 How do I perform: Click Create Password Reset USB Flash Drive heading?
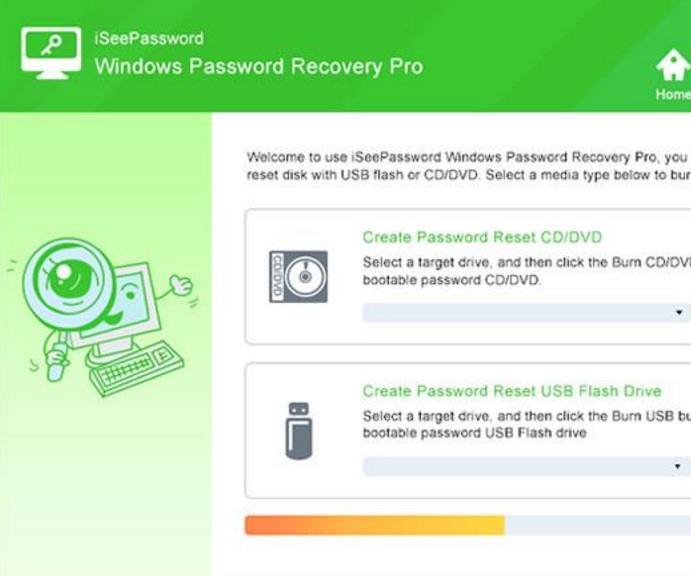click(x=512, y=391)
